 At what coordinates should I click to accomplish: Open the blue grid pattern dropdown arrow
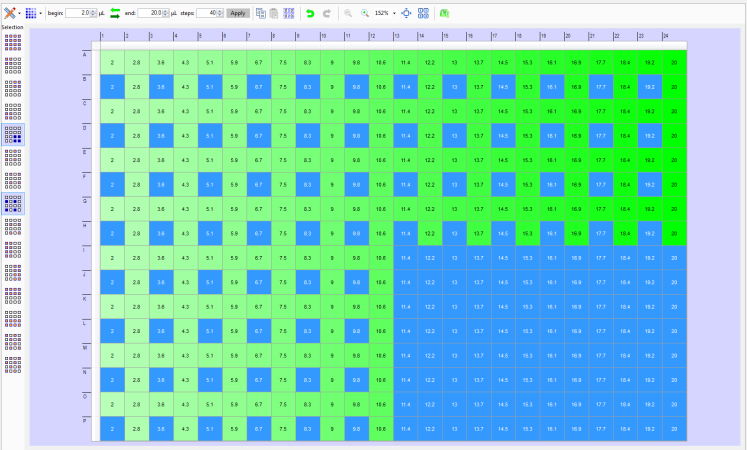40,13
